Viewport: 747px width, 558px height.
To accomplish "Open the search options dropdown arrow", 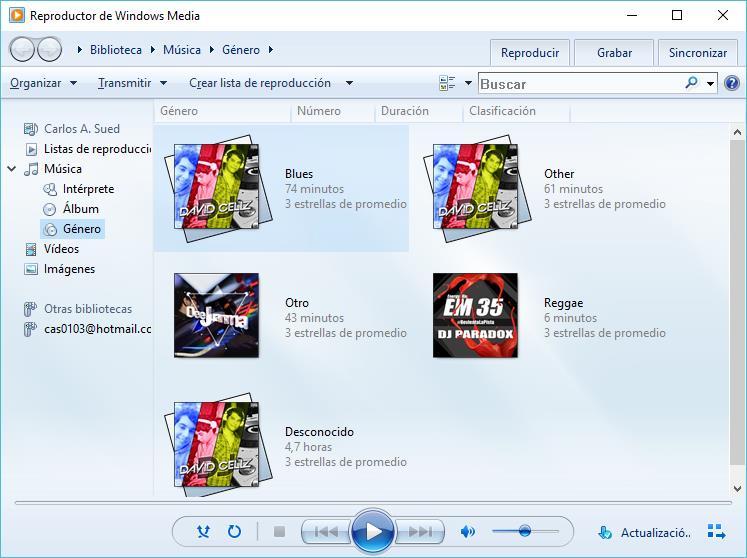I will (x=710, y=84).
